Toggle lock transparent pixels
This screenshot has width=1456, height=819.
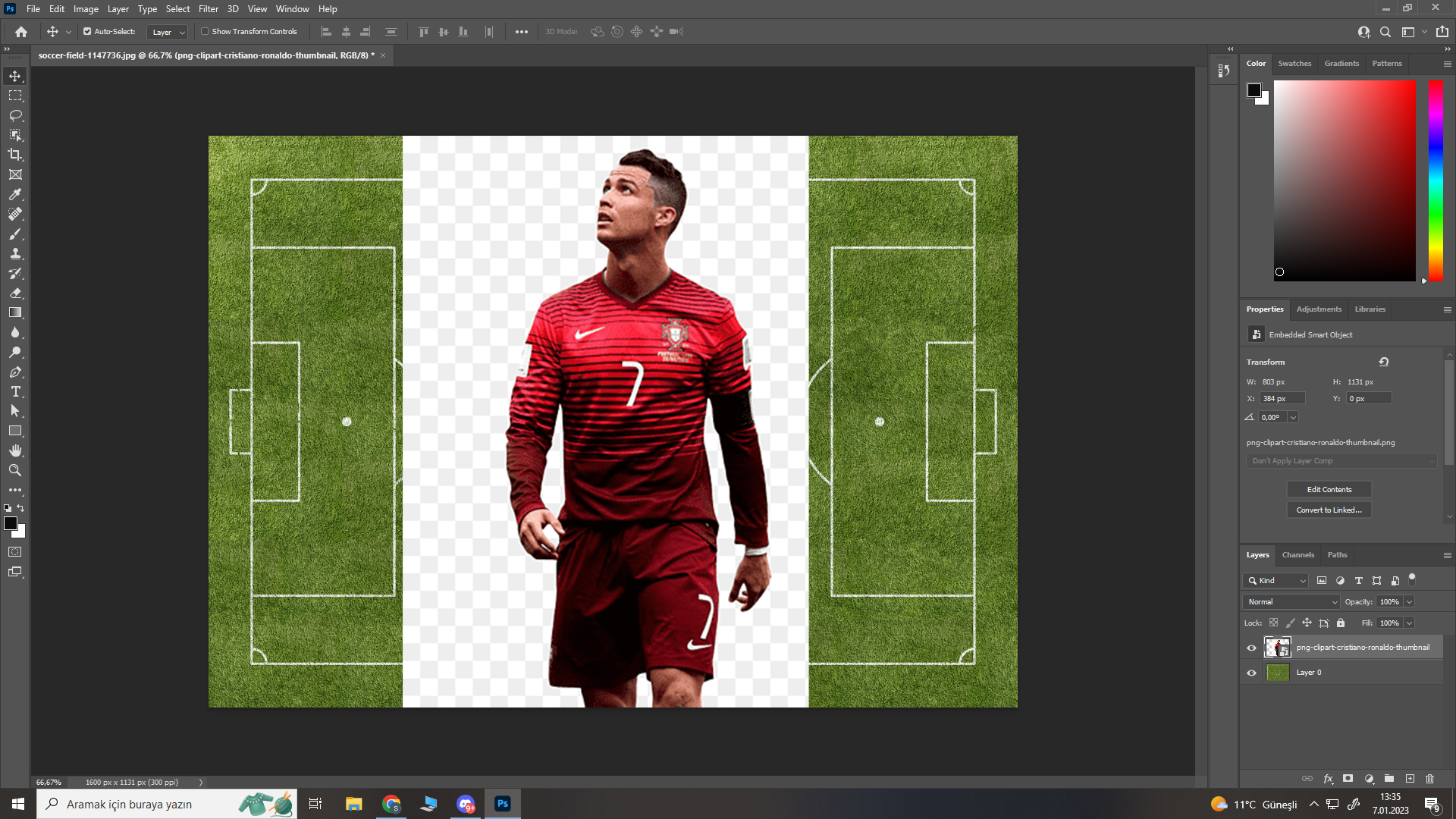click(1273, 623)
